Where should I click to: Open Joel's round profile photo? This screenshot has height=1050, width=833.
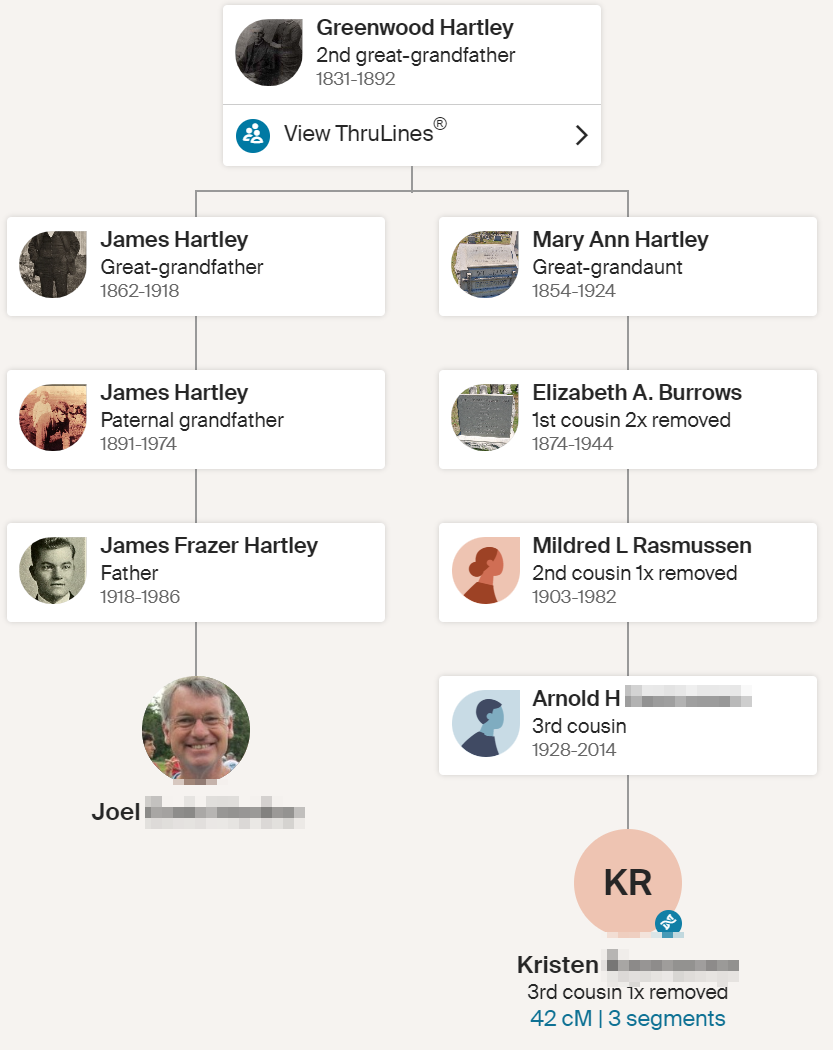[196, 730]
